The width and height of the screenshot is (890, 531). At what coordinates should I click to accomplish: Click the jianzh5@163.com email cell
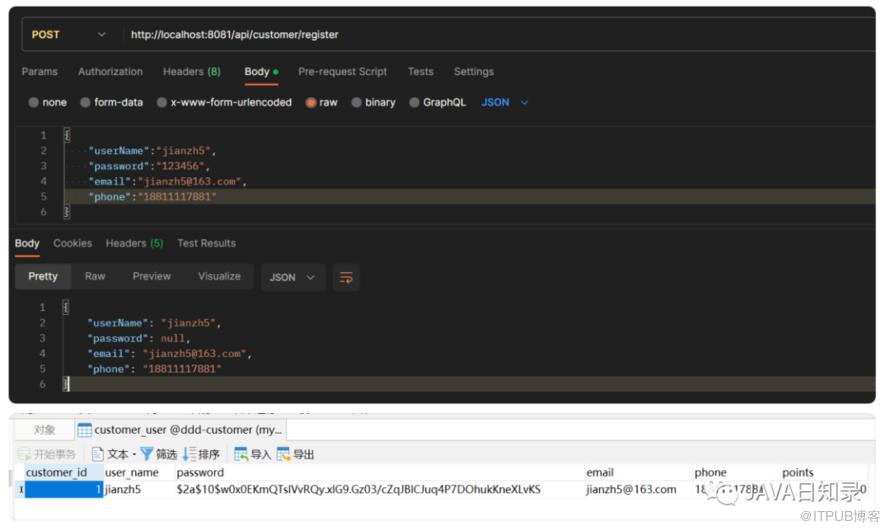click(x=631, y=490)
